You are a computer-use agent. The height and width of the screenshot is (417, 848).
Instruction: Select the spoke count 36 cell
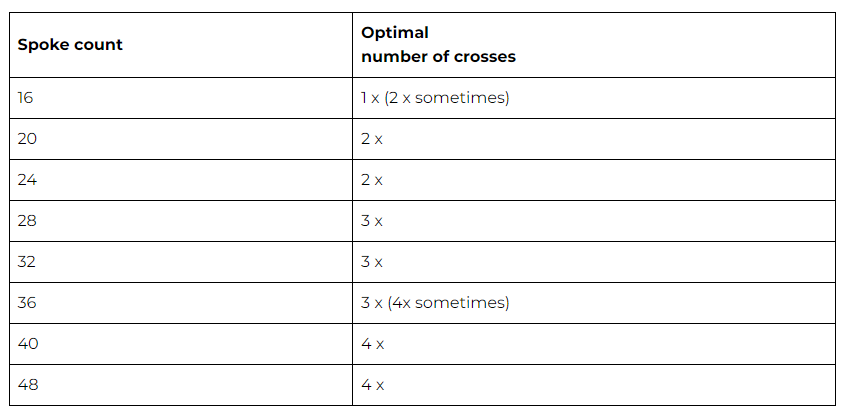pos(181,303)
